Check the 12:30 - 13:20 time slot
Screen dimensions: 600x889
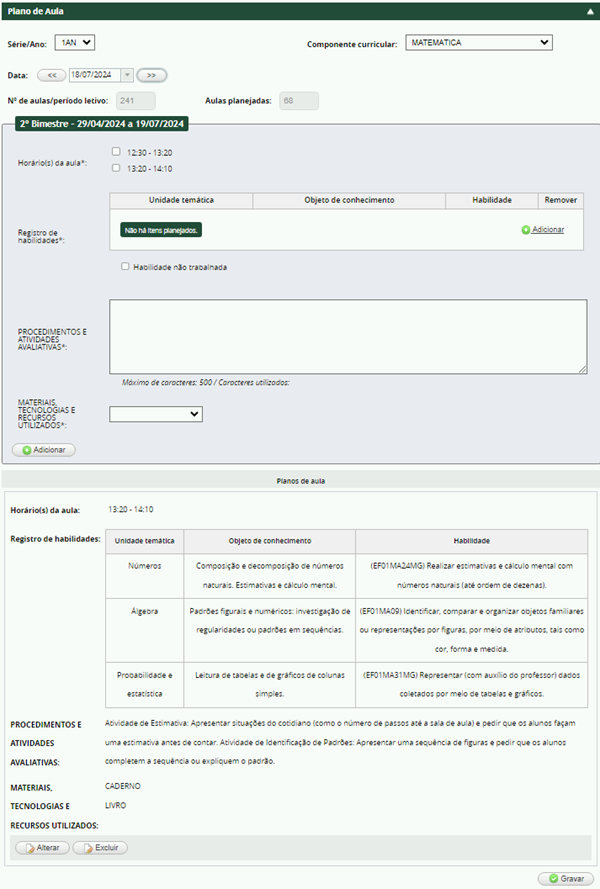click(117, 152)
